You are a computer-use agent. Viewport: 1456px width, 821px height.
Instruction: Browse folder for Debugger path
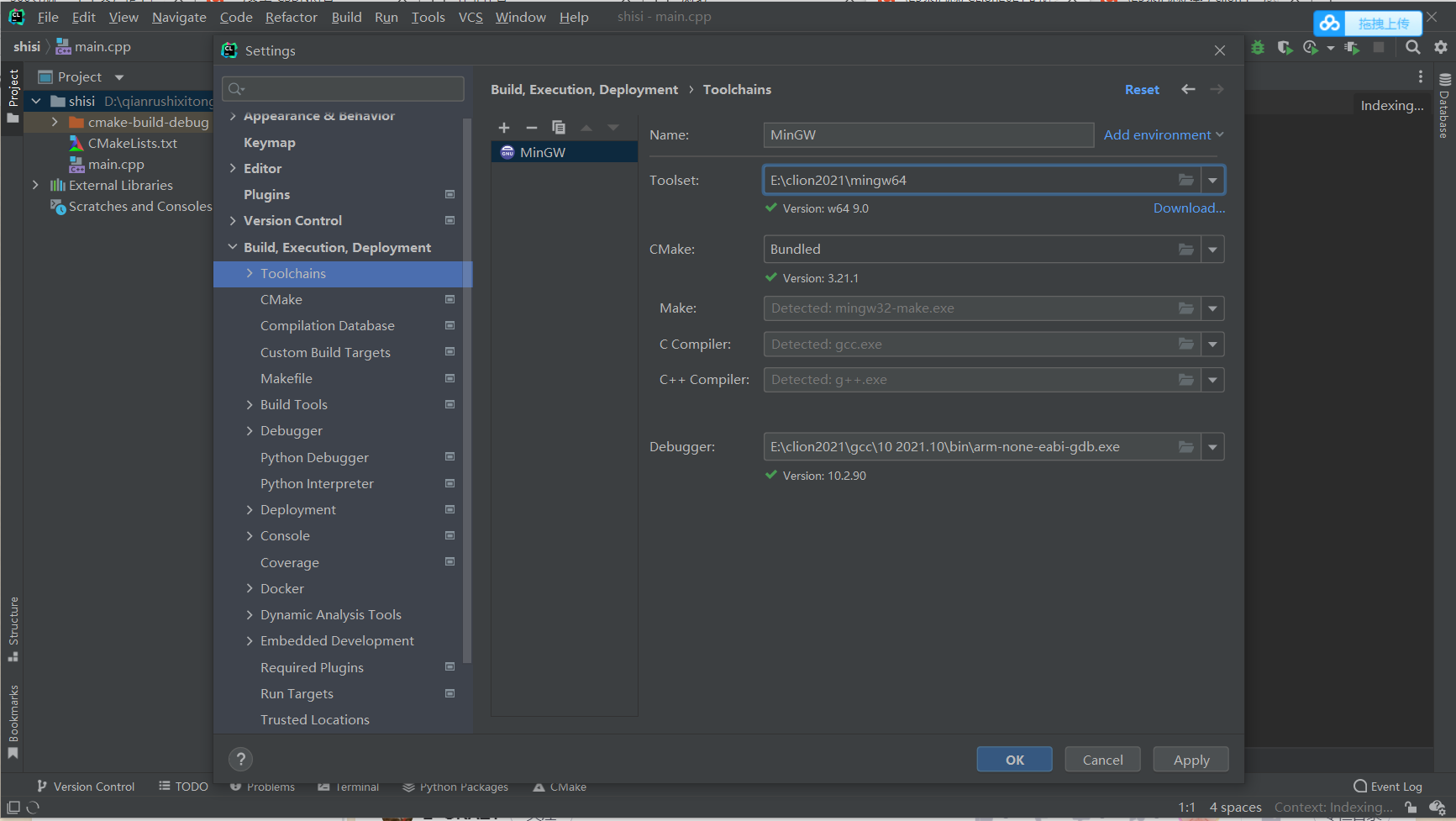(x=1185, y=447)
